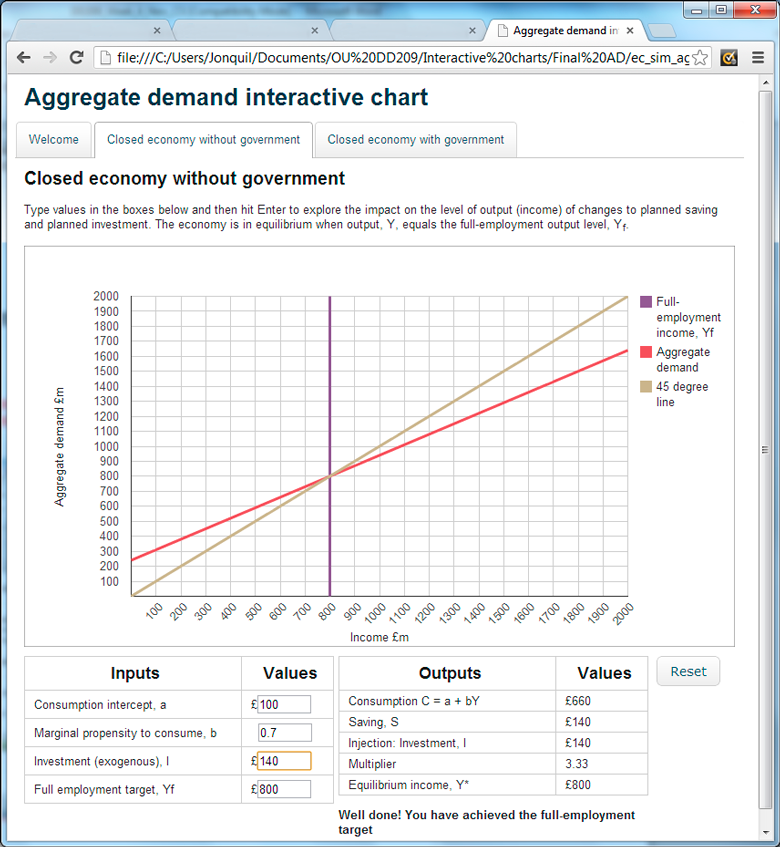Click the browser address bar URL
Image resolution: width=780 pixels, height=847 pixels.
400,58
